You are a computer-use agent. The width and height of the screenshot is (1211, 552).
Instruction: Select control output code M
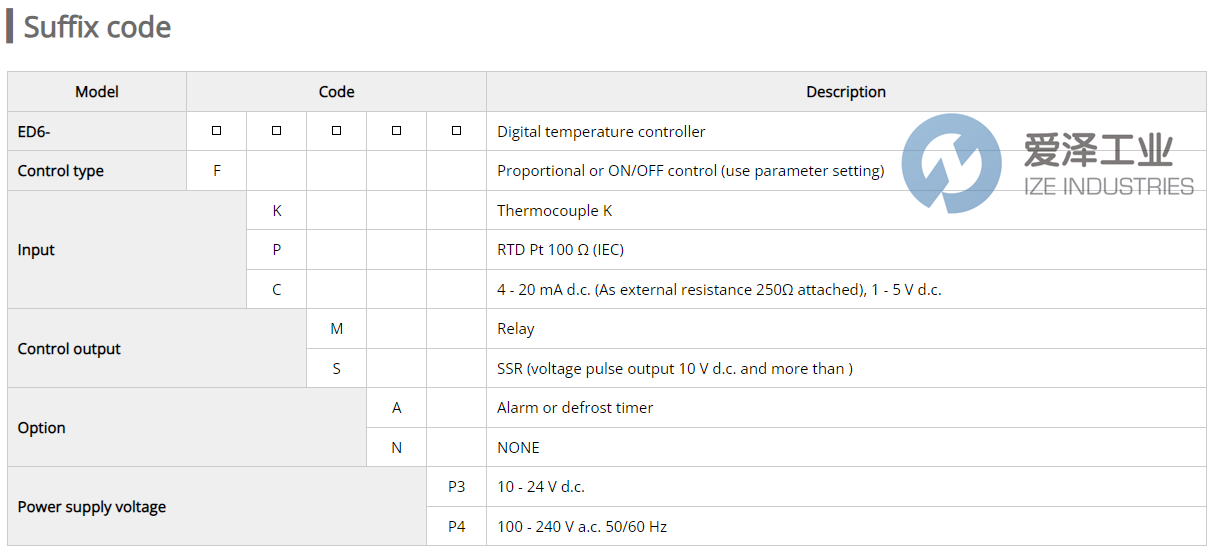pos(336,329)
